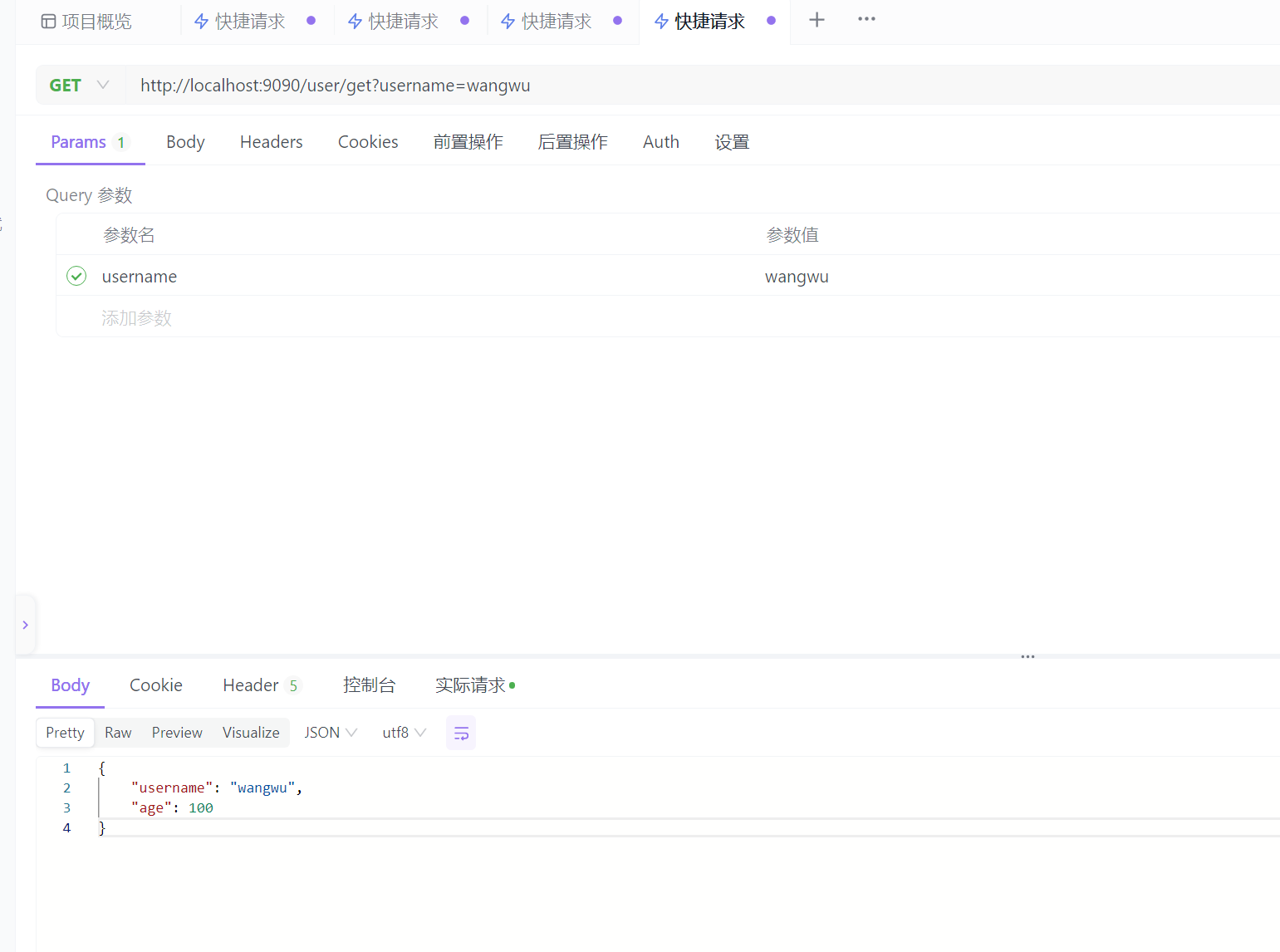Select the Preview view mode
The height and width of the screenshot is (952, 1280).
point(177,733)
